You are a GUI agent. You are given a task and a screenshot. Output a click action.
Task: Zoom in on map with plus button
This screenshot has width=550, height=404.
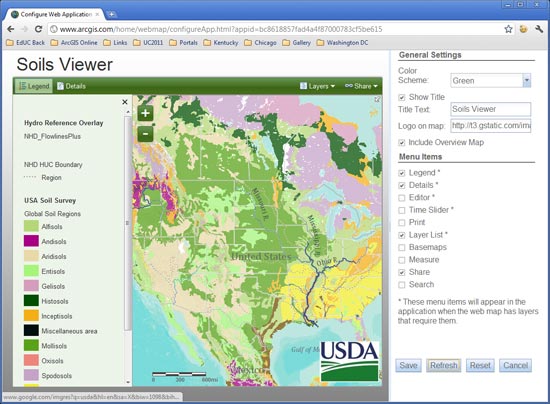tap(145, 113)
